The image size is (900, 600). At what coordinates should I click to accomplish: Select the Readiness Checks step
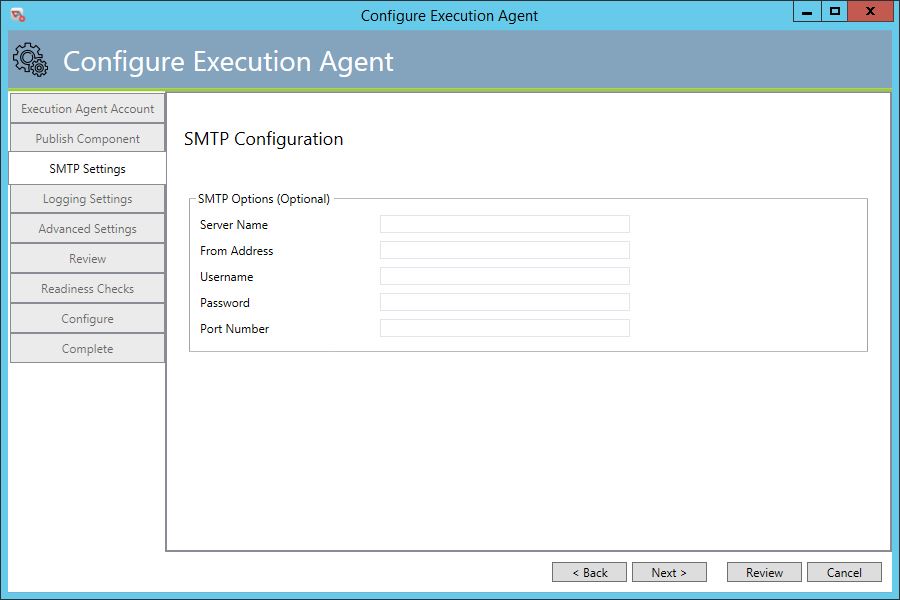(87, 288)
